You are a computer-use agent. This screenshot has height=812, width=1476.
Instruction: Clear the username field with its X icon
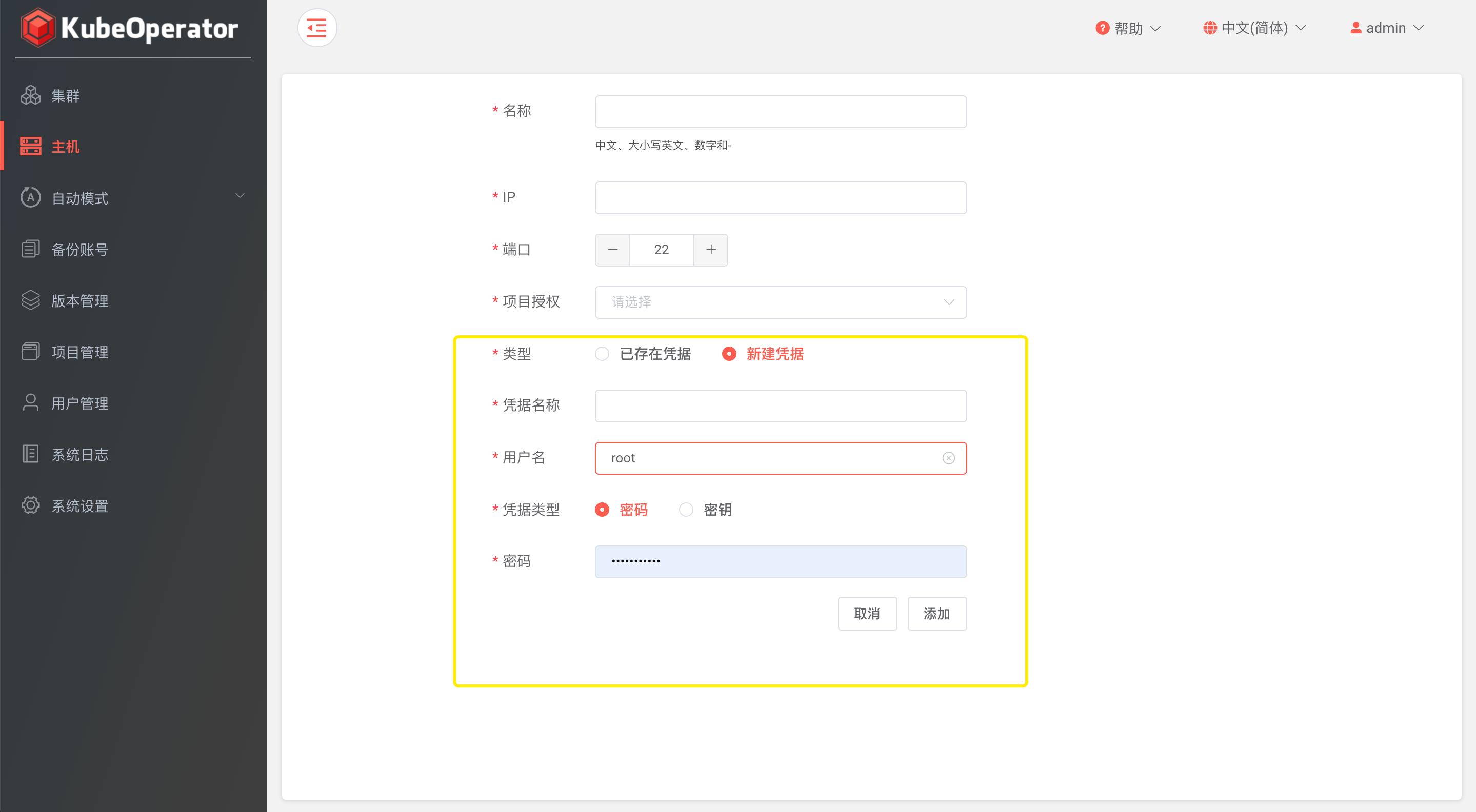[948, 458]
